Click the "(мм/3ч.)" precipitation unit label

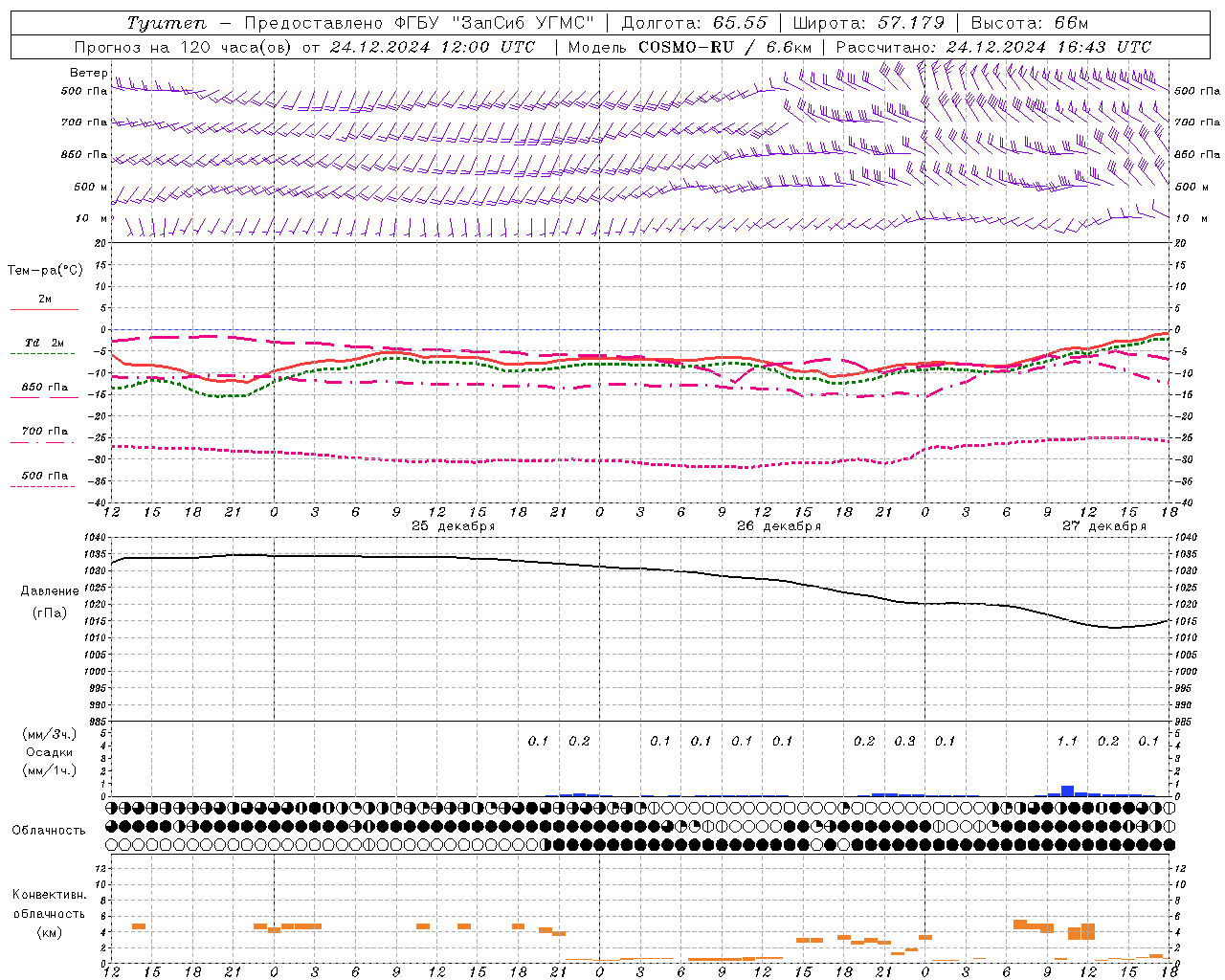(x=48, y=734)
